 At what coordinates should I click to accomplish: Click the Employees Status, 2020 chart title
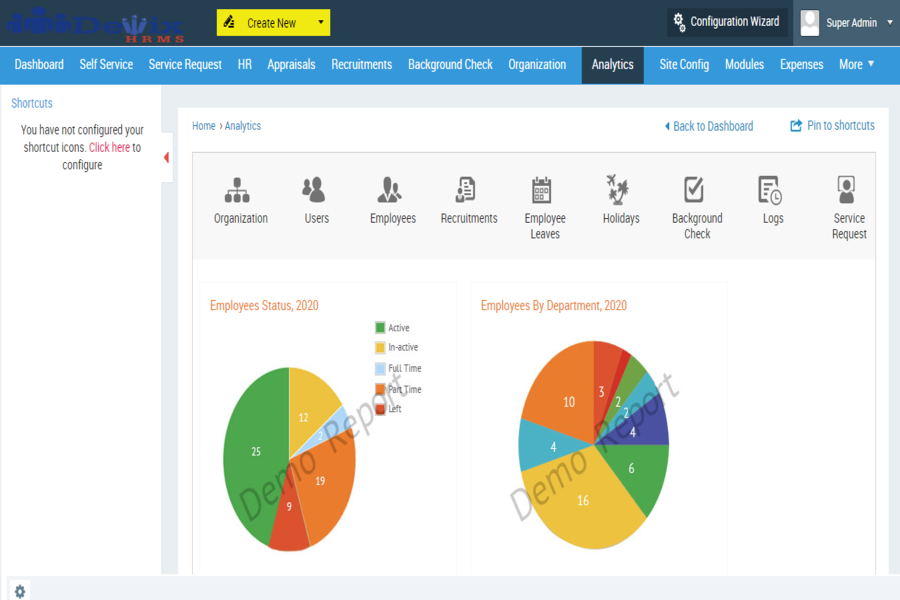click(264, 305)
